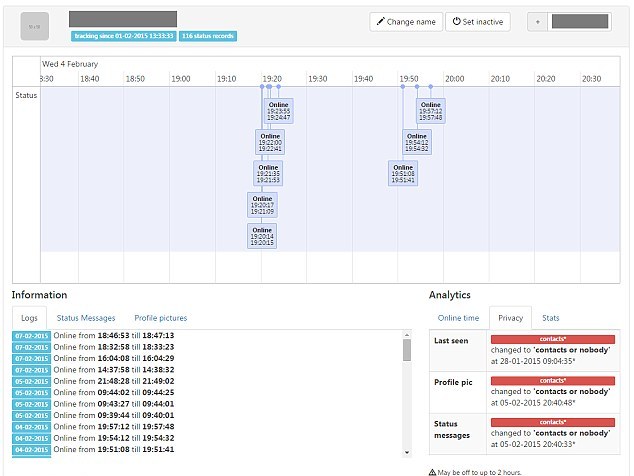Select the Online 19:23:55 timeline block

coord(279,111)
